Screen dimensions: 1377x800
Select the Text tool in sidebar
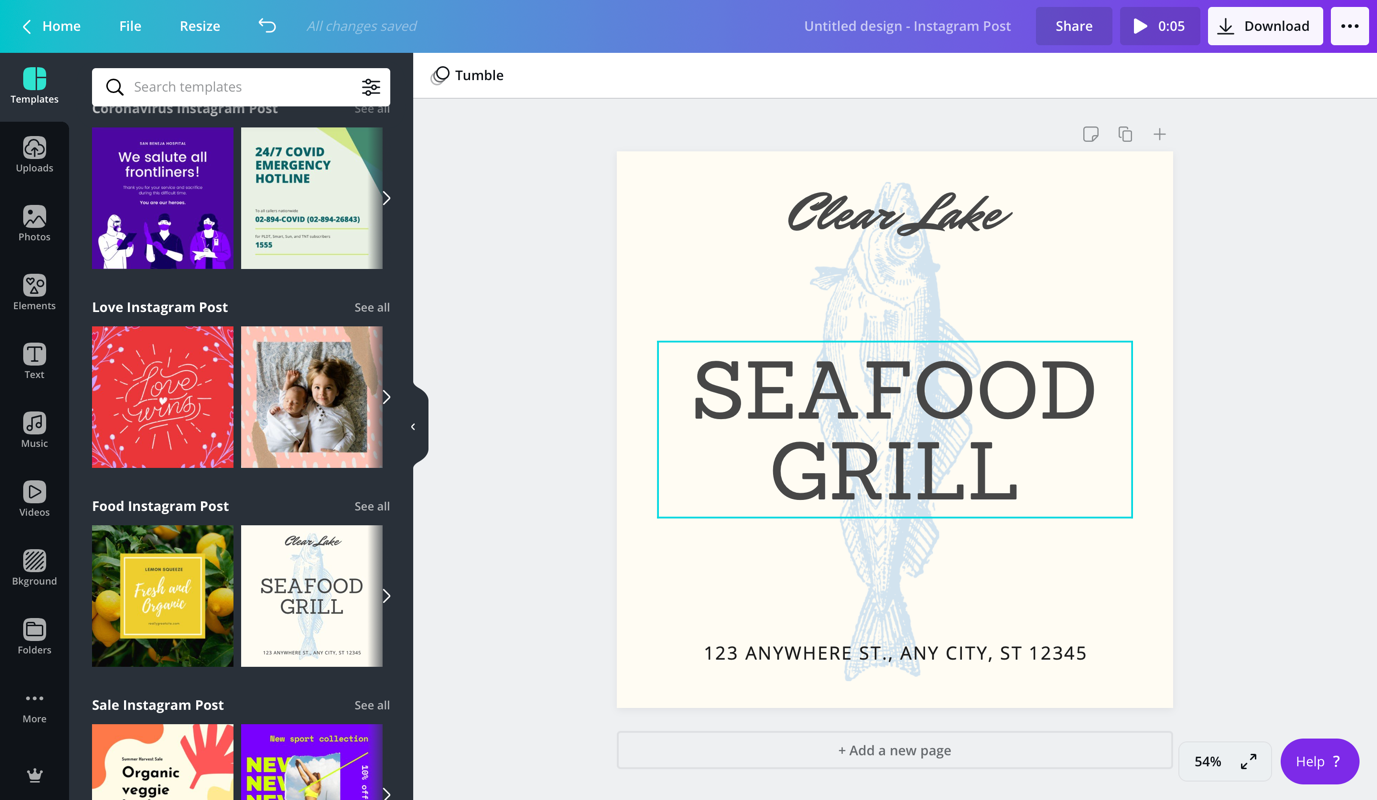pyautogui.click(x=34, y=362)
